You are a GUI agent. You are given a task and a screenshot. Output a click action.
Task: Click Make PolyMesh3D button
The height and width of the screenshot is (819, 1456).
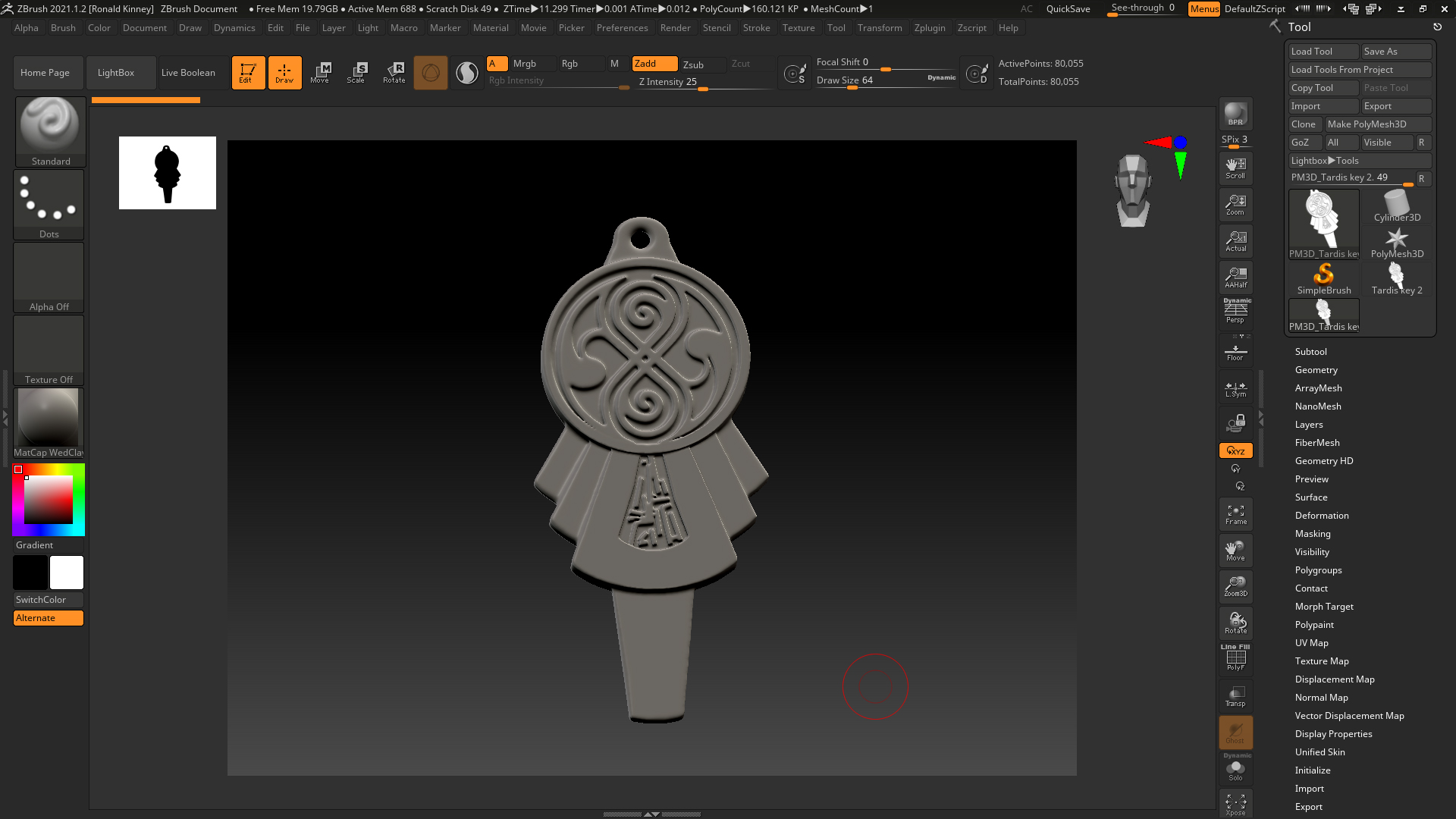click(1378, 124)
